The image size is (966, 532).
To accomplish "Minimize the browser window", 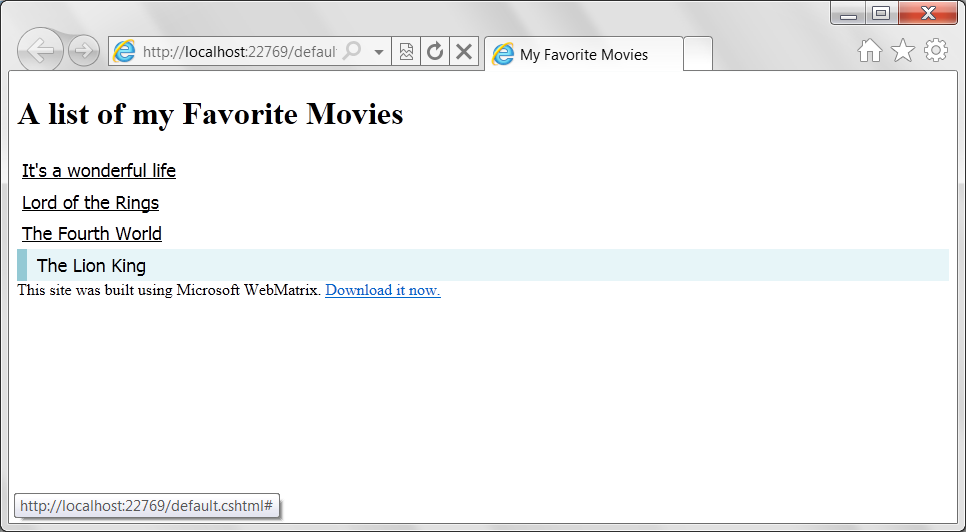I will click(848, 13).
